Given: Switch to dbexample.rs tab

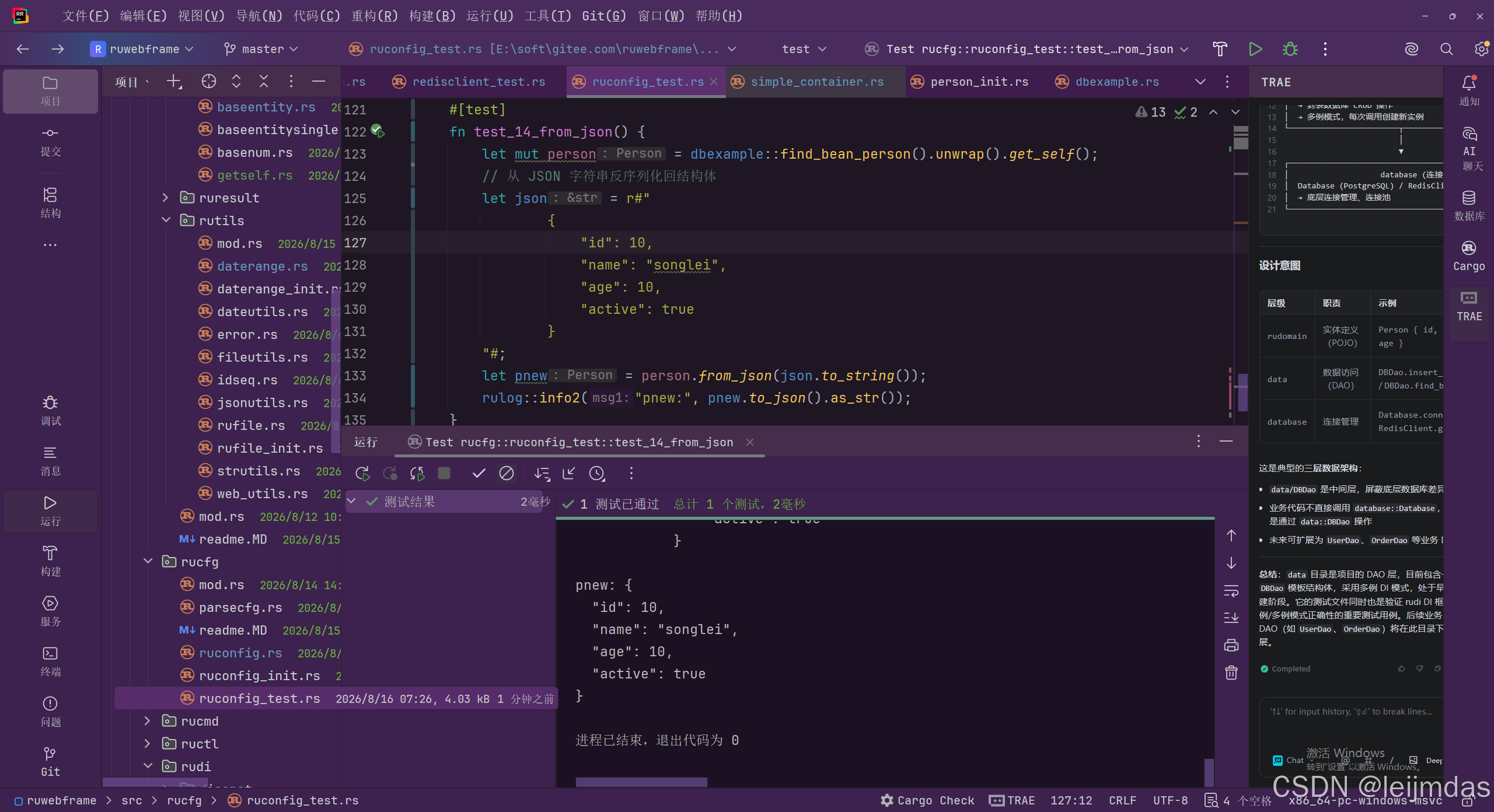Looking at the screenshot, I should coord(1107,82).
